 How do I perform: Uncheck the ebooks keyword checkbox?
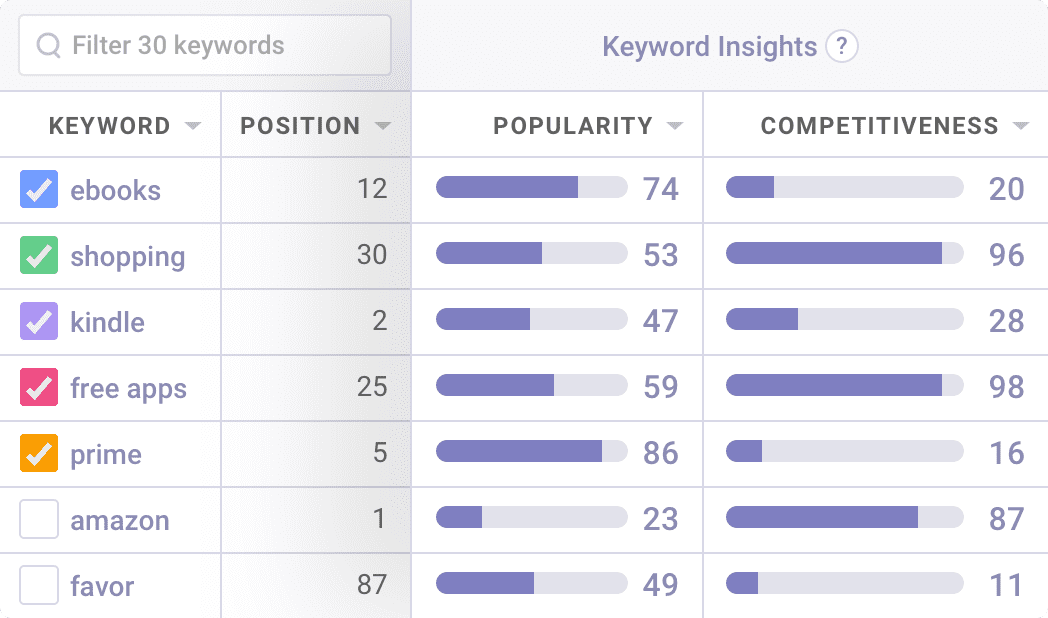click(x=39, y=189)
